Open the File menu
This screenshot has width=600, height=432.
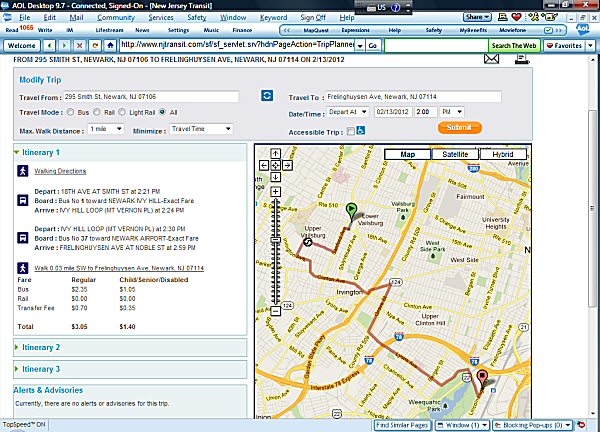pyautogui.click(x=24, y=17)
